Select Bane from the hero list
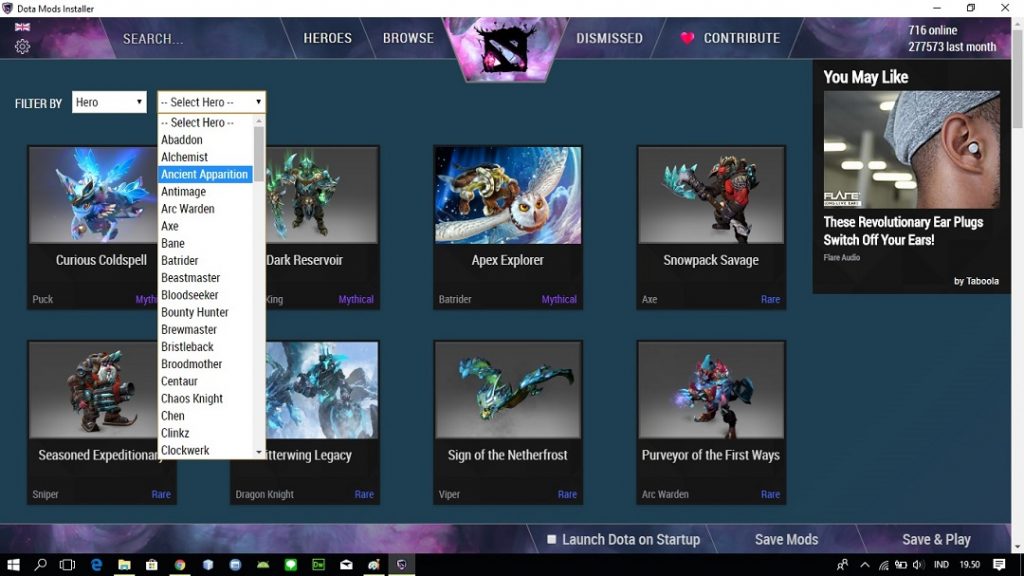 (x=205, y=243)
